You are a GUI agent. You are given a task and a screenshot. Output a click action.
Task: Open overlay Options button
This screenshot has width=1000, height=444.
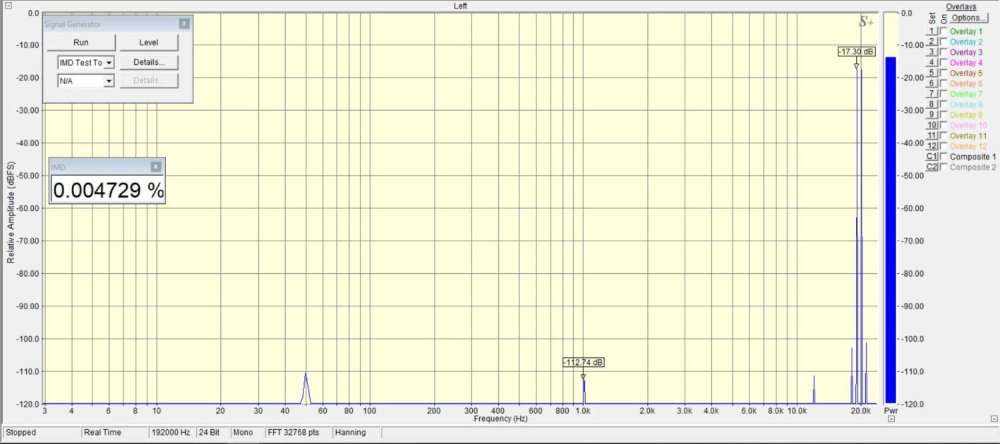[967, 18]
